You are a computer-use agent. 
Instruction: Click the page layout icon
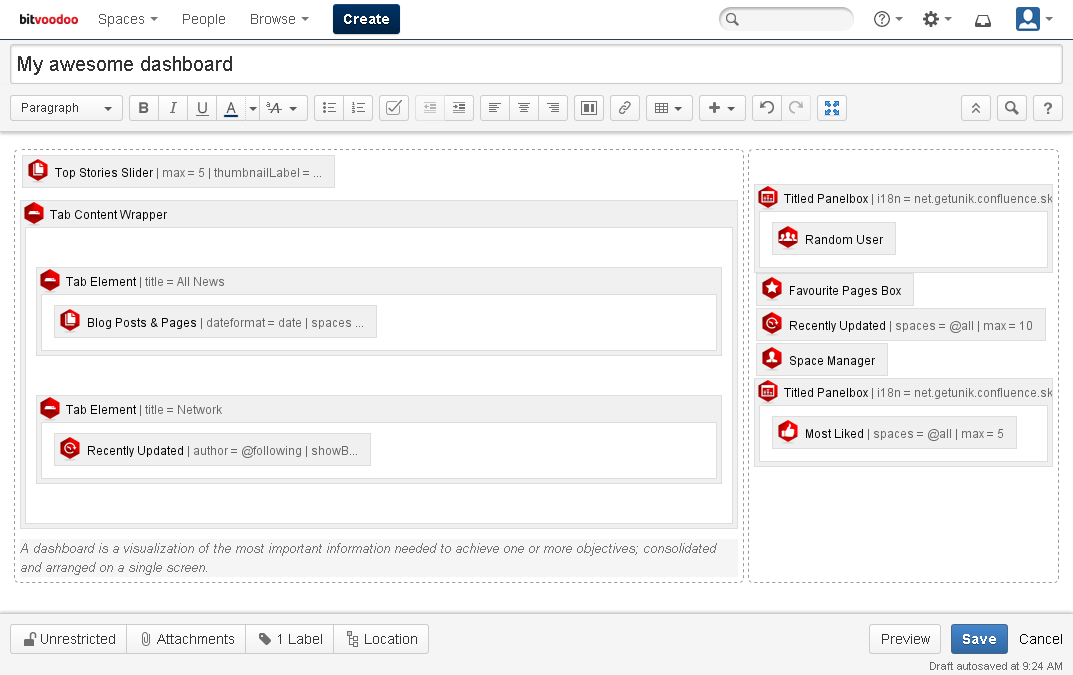(589, 108)
